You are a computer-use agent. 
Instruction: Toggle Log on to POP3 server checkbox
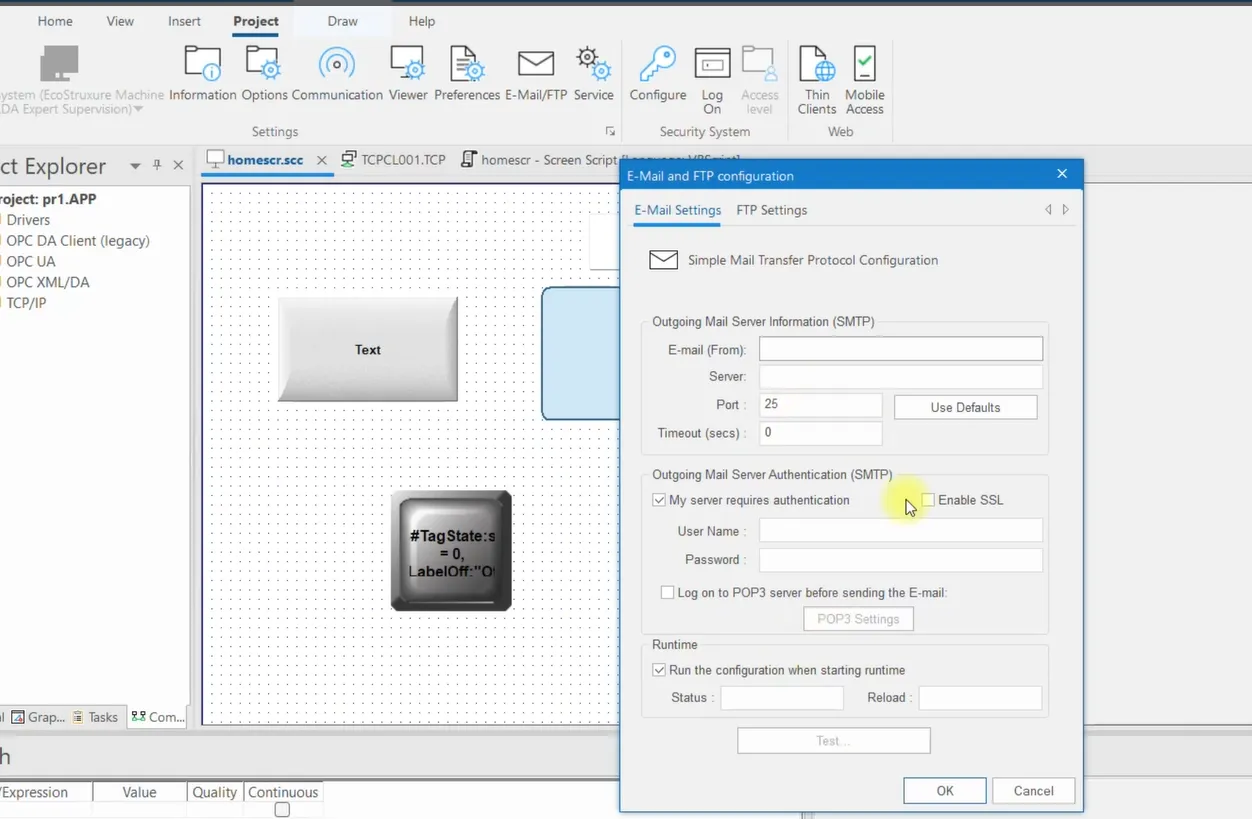pyautogui.click(x=667, y=593)
